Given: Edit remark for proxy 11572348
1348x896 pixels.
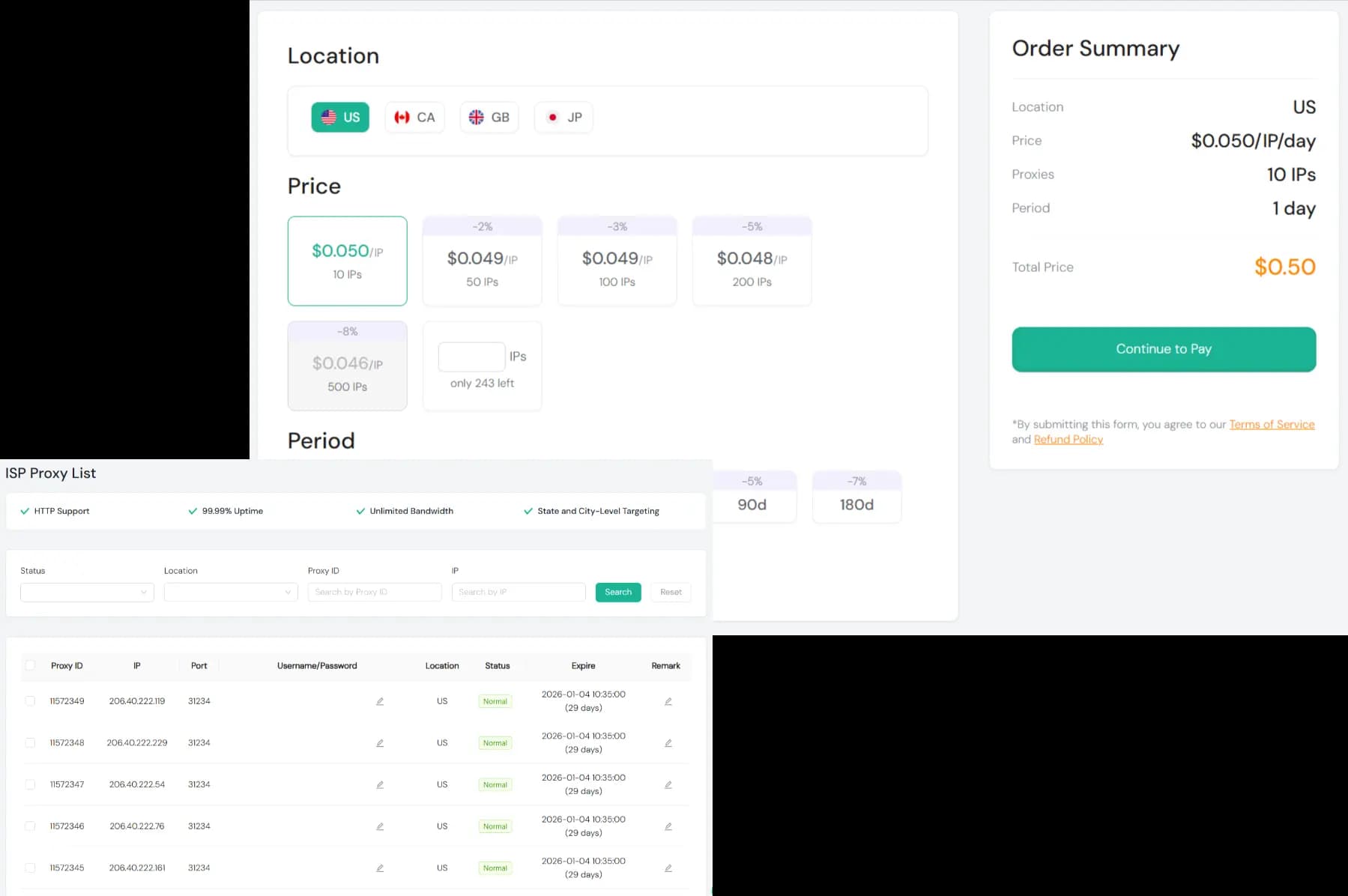Looking at the screenshot, I should (668, 742).
